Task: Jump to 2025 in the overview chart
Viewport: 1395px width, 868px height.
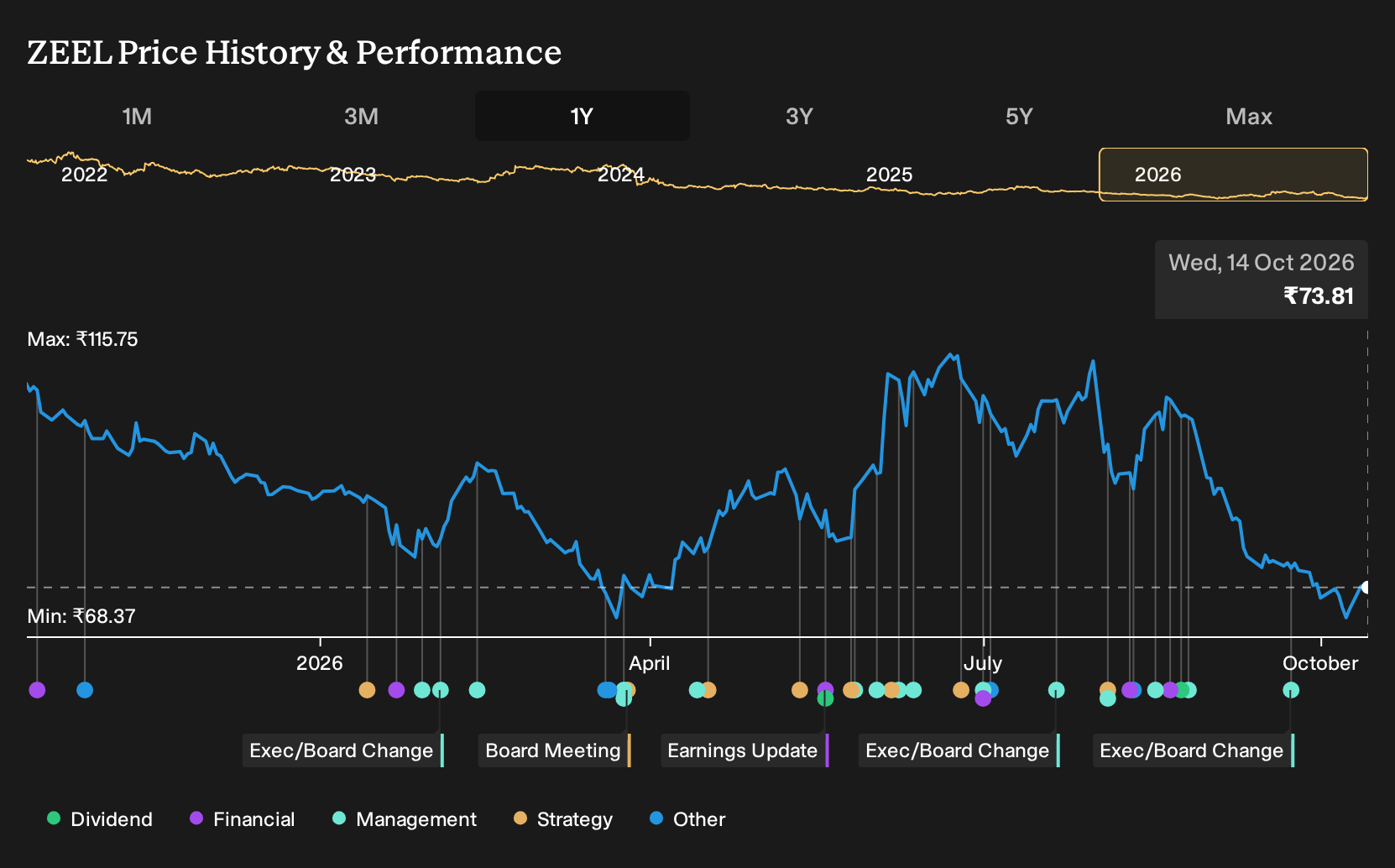Action: (889, 175)
